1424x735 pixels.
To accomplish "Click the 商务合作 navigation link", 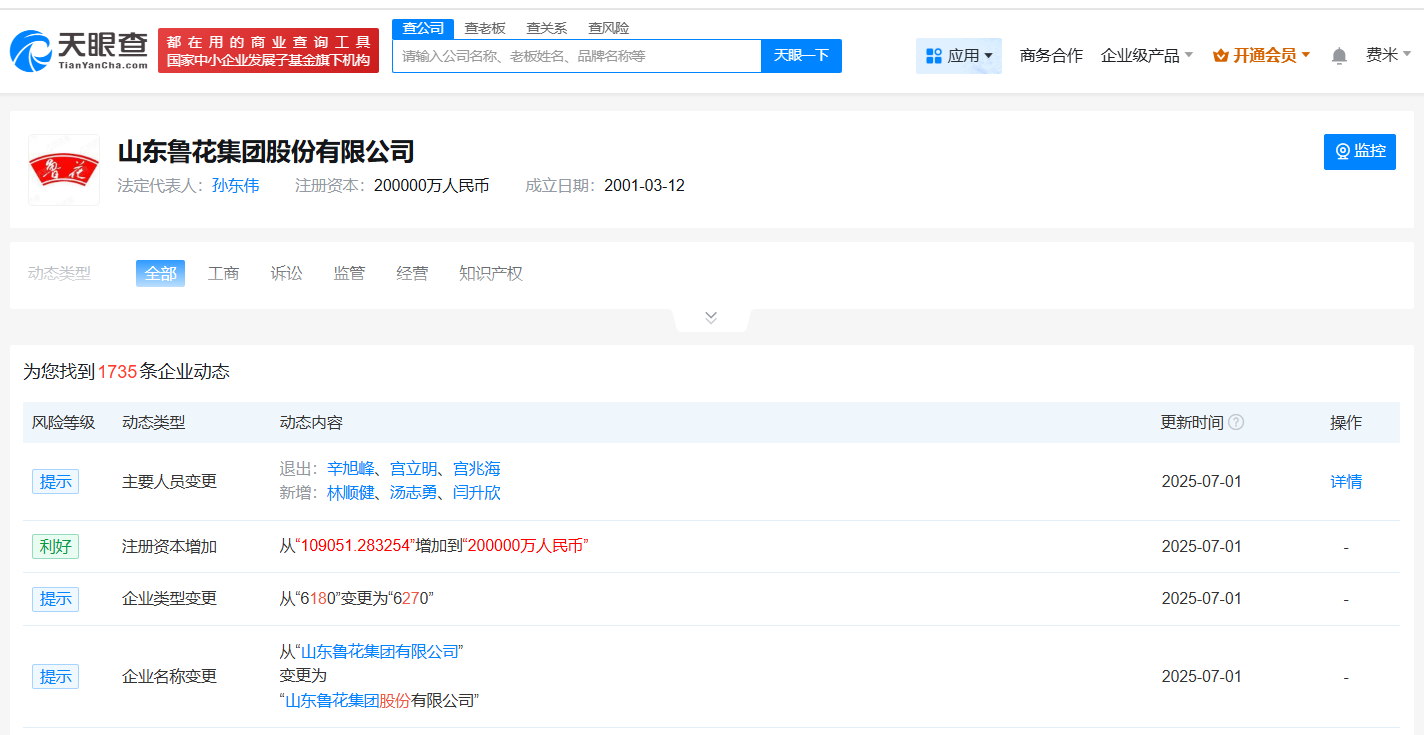I will [1050, 56].
